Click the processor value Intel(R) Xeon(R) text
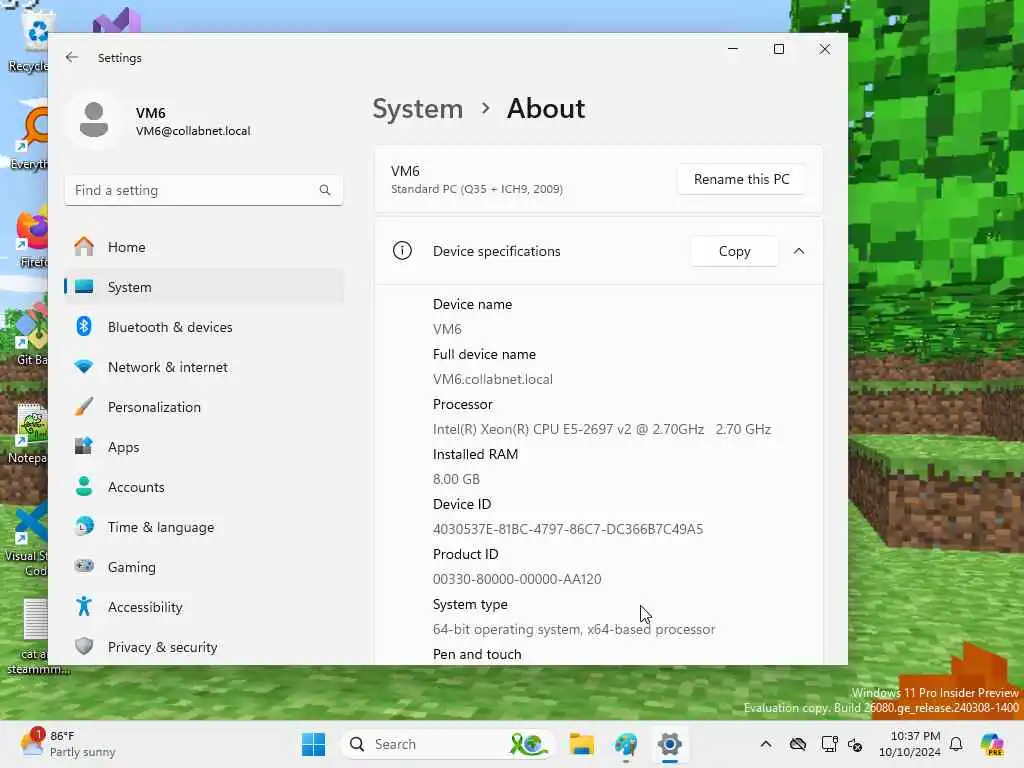This screenshot has width=1024, height=768. tap(601, 429)
